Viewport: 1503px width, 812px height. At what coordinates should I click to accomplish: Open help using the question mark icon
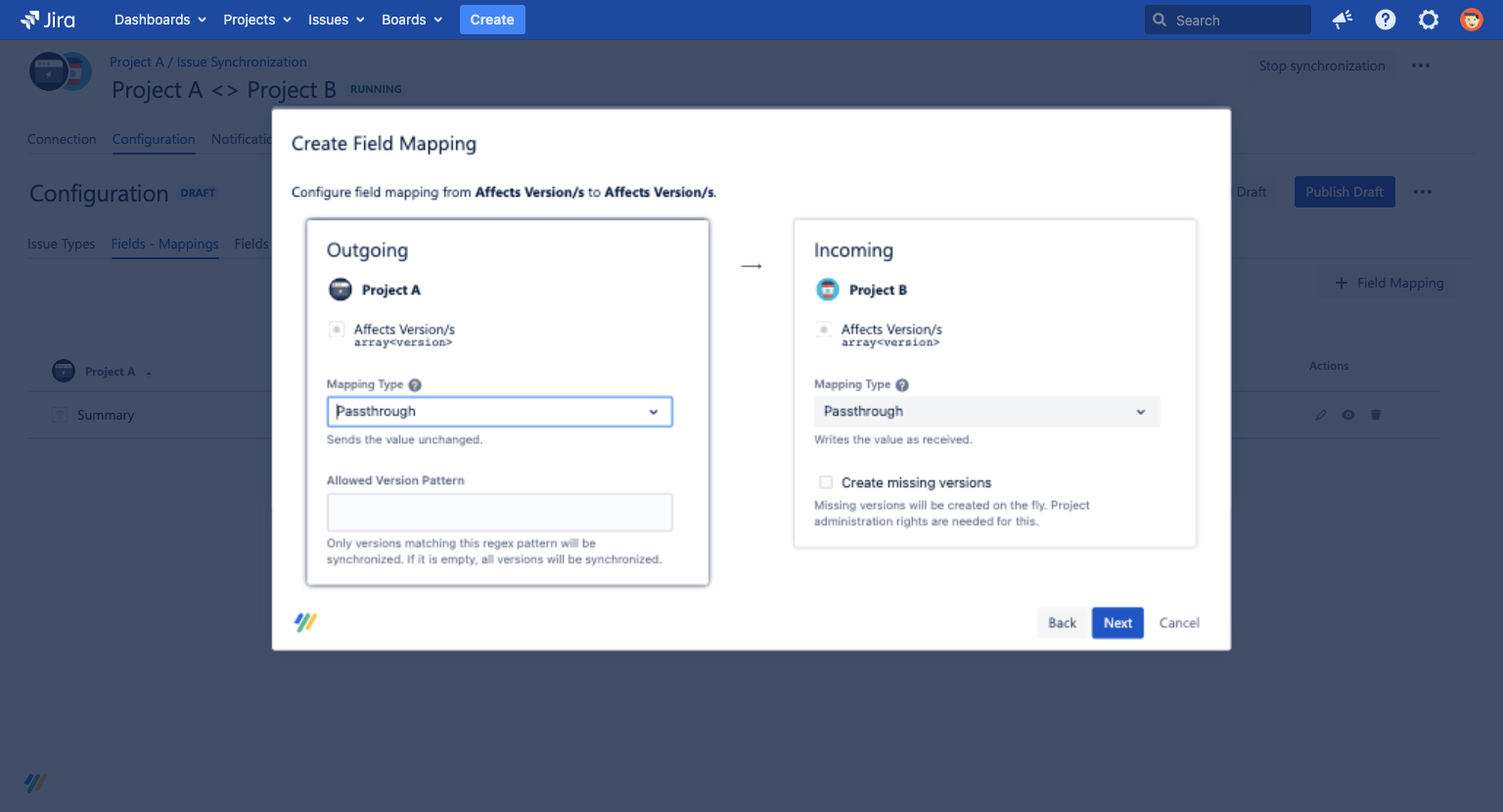click(1385, 20)
